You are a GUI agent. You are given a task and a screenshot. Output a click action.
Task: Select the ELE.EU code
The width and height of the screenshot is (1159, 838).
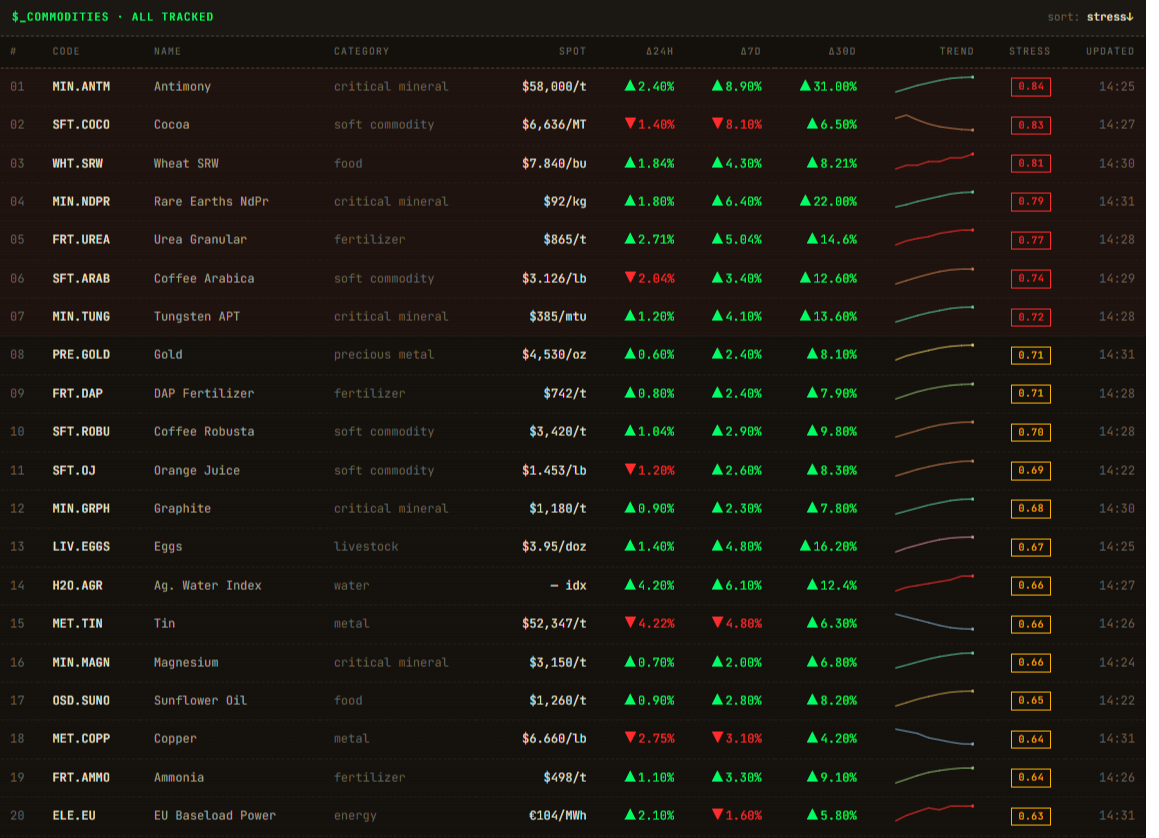pyautogui.click(x=74, y=816)
